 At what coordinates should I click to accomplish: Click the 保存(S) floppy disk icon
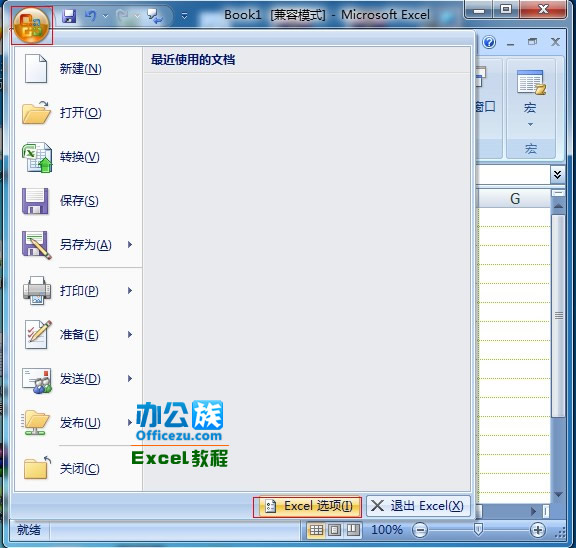(35, 201)
